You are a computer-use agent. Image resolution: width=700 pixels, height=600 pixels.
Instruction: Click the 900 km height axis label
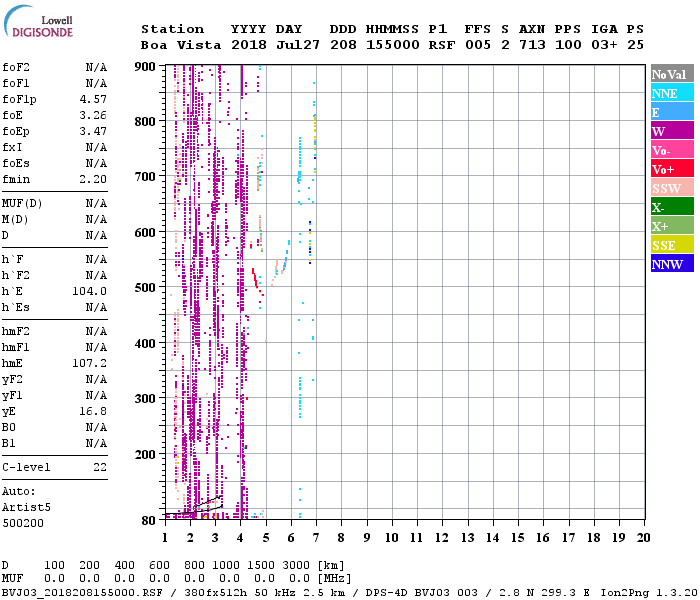pyautogui.click(x=145, y=67)
